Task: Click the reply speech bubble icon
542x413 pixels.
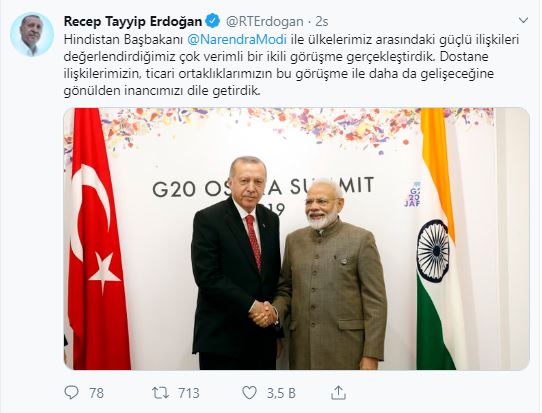Action: [x=71, y=393]
